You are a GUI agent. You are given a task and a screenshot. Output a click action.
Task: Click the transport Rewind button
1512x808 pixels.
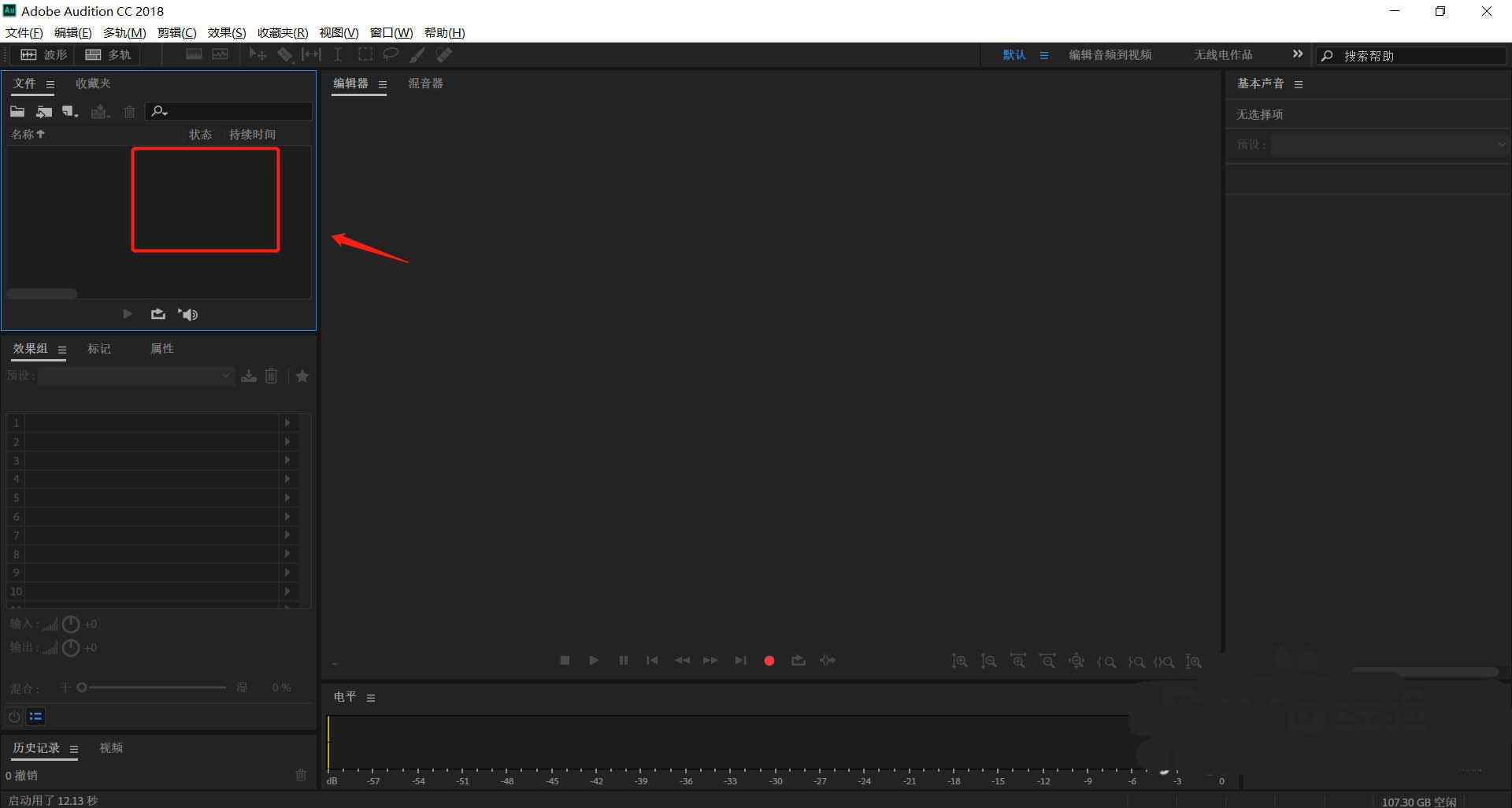click(682, 661)
